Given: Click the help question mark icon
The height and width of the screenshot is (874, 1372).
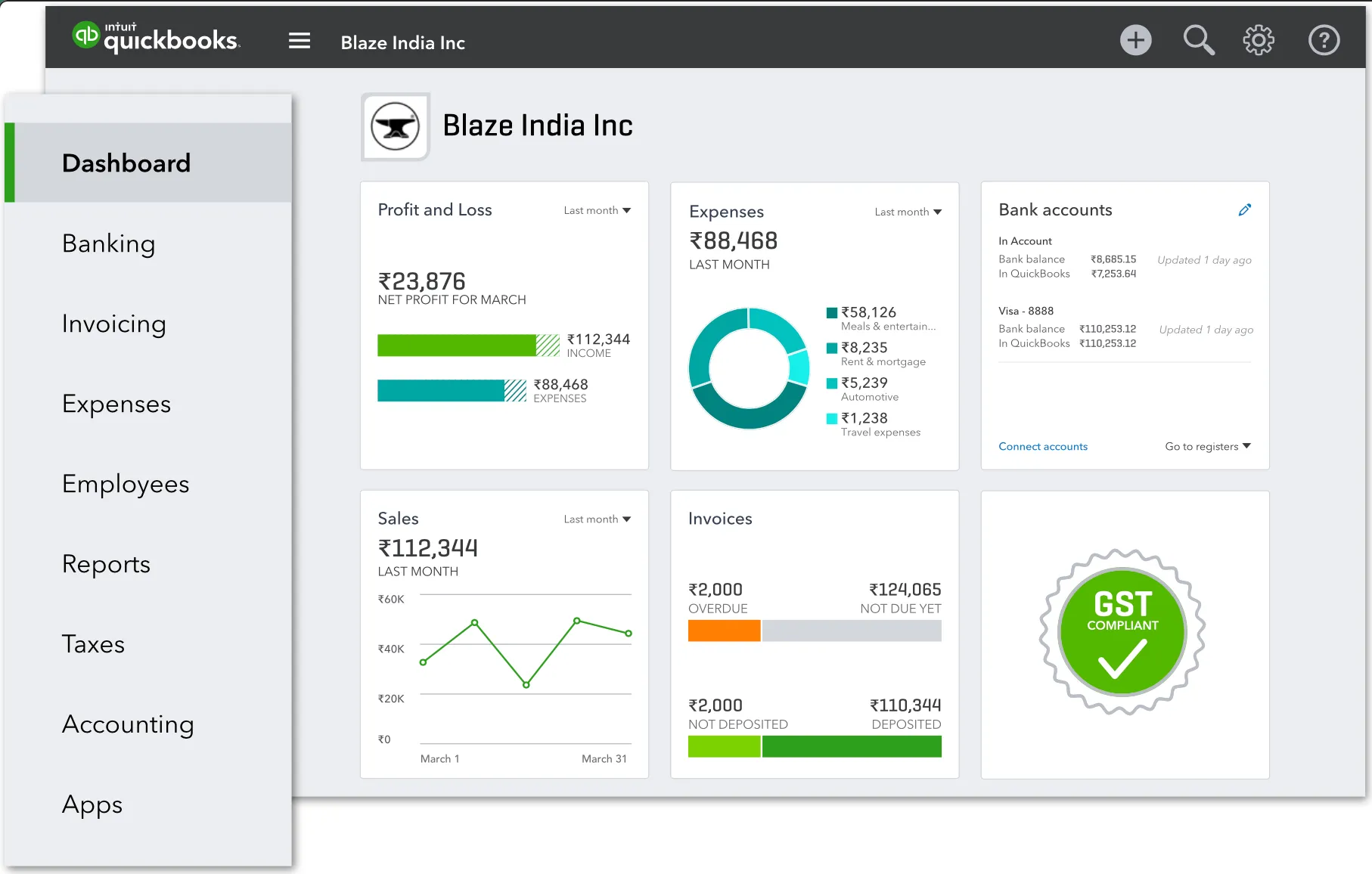Looking at the screenshot, I should click(1324, 40).
